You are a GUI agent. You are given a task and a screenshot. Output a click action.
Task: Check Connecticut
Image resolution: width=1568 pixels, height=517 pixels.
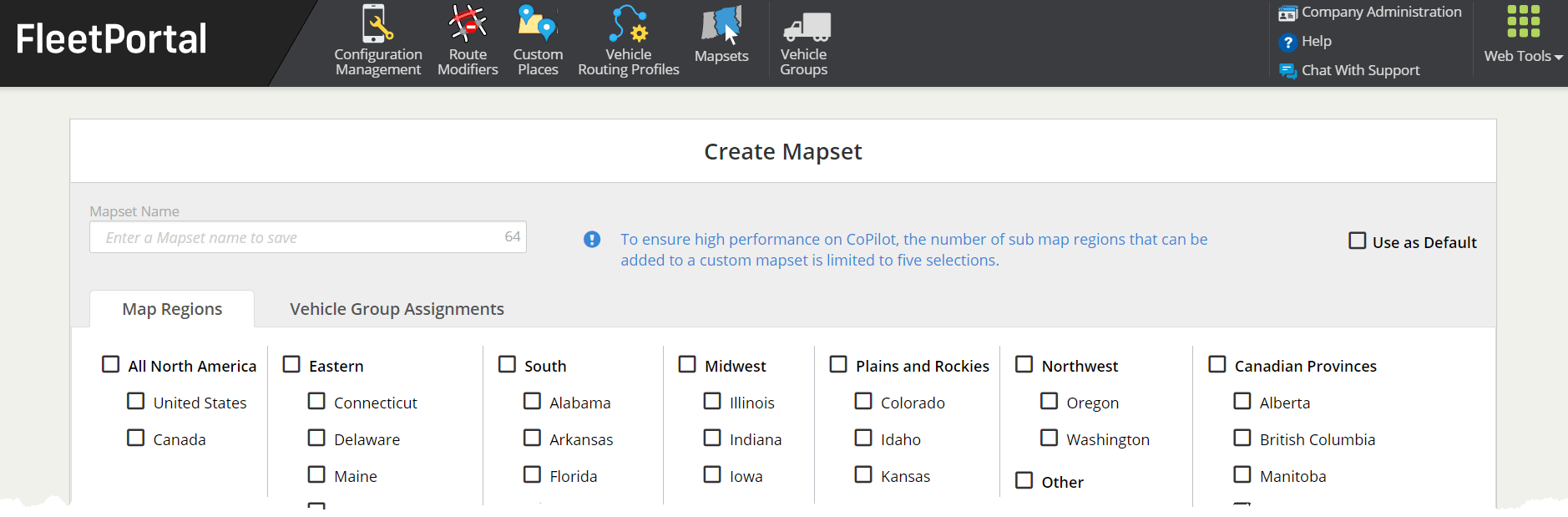(316, 401)
